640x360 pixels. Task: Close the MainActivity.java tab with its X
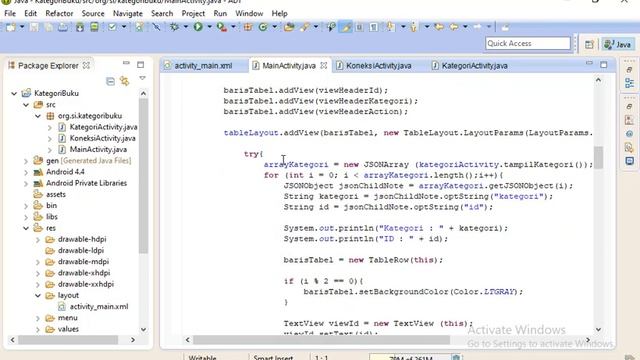coord(324,65)
